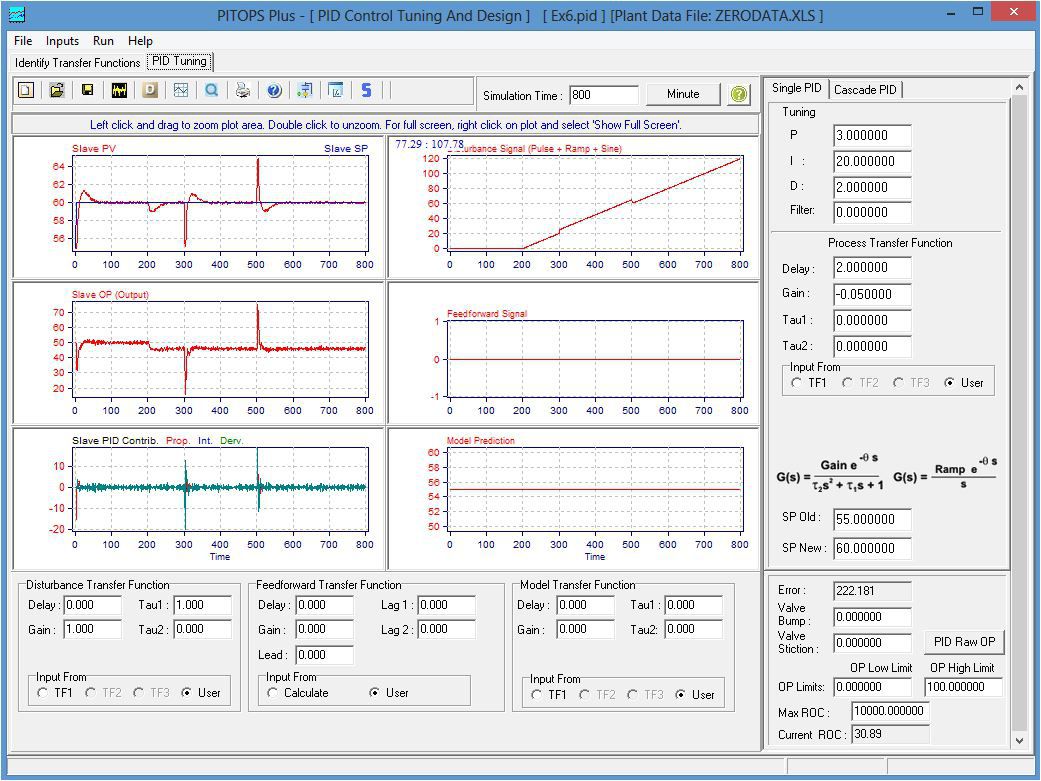
Task: Open the File menu
Action: (x=23, y=41)
